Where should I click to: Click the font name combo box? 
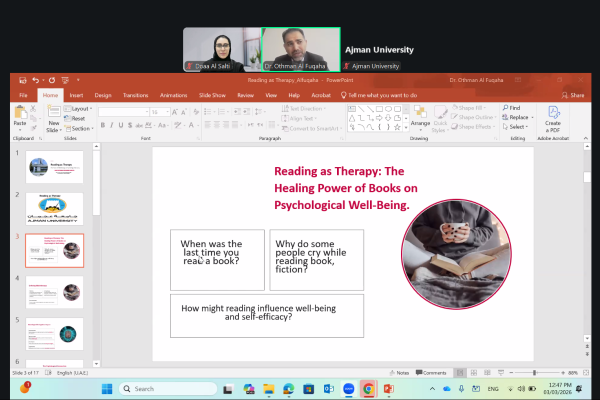pos(124,112)
